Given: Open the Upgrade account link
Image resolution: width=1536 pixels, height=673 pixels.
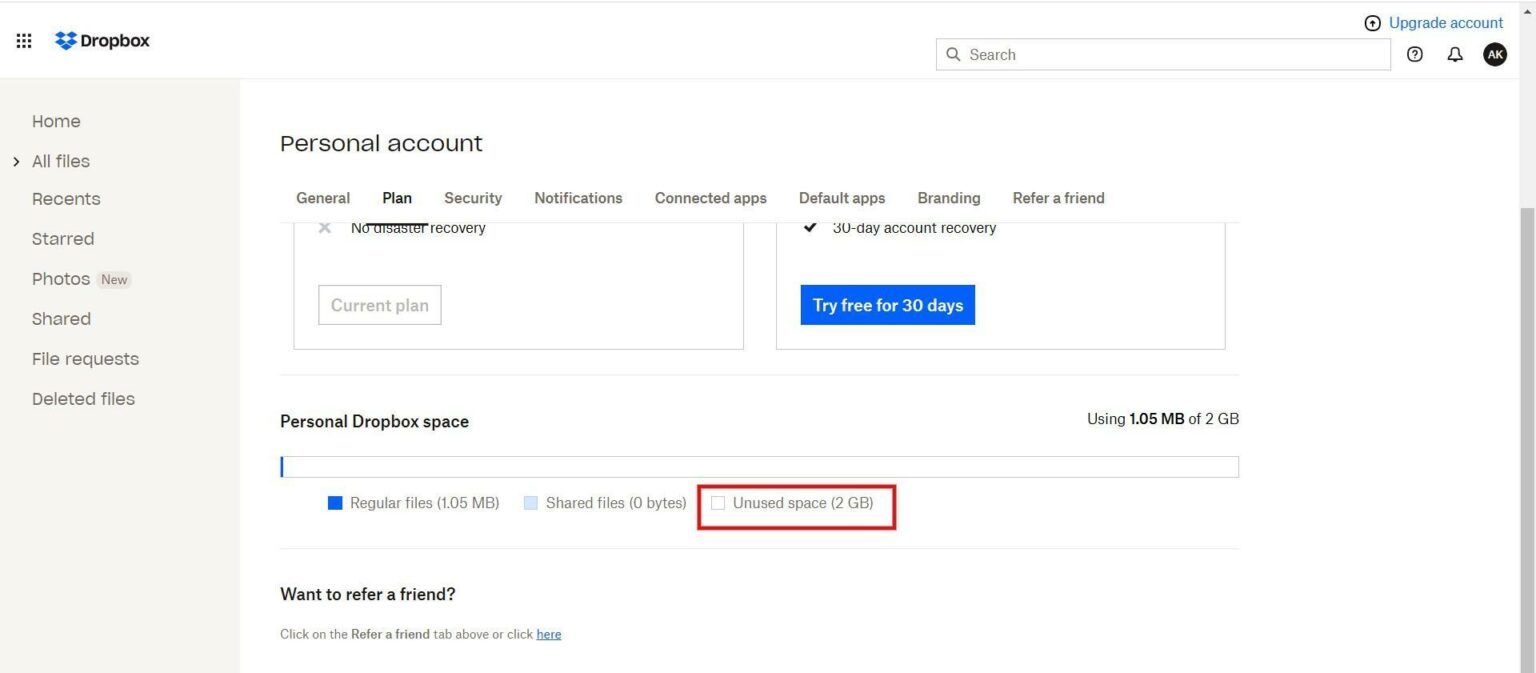Looking at the screenshot, I should pos(1445,22).
